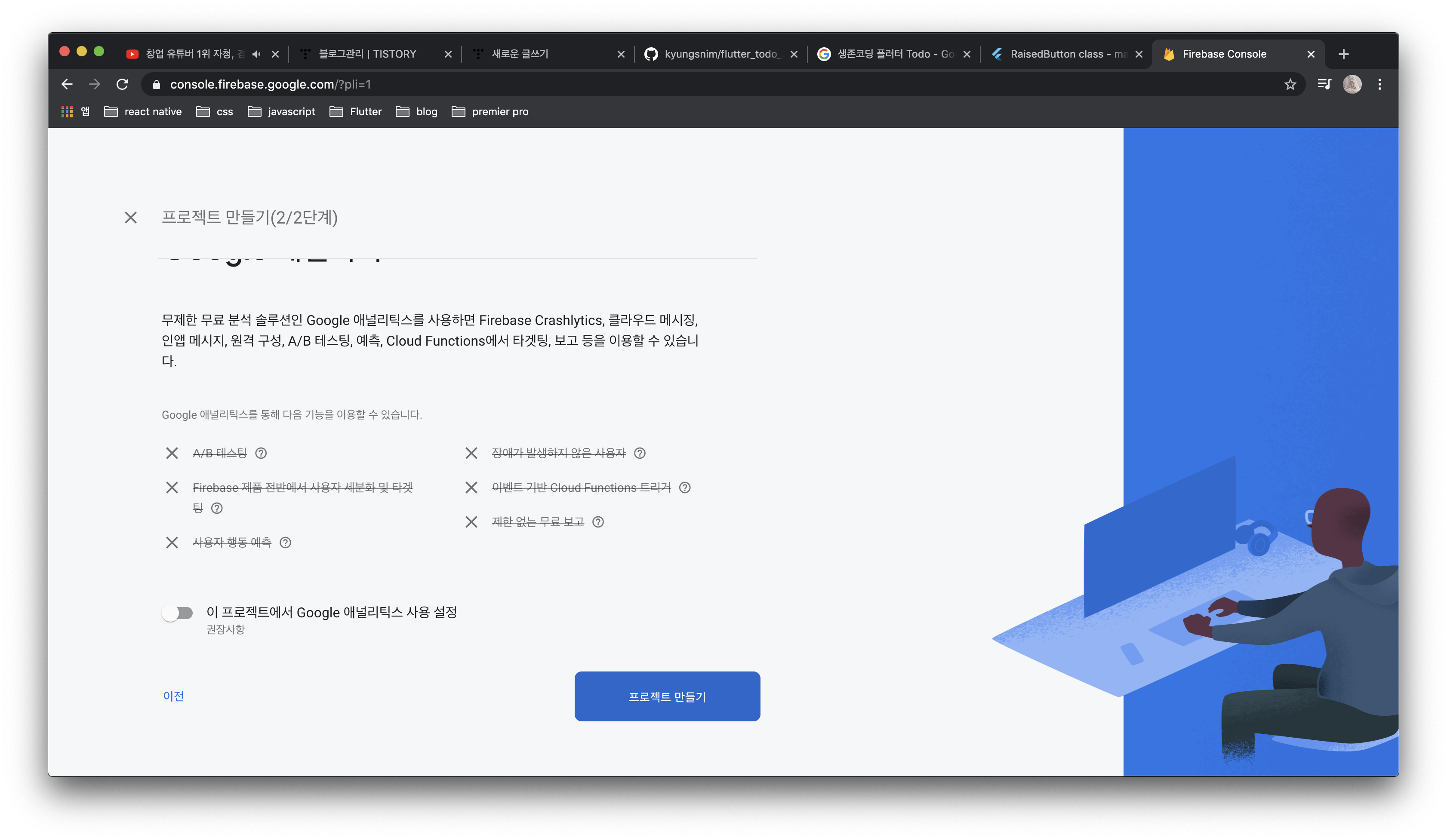1447x840 pixels.
Task: Switch to the 블로그관리 TISTORY tab
Action: click(x=367, y=54)
